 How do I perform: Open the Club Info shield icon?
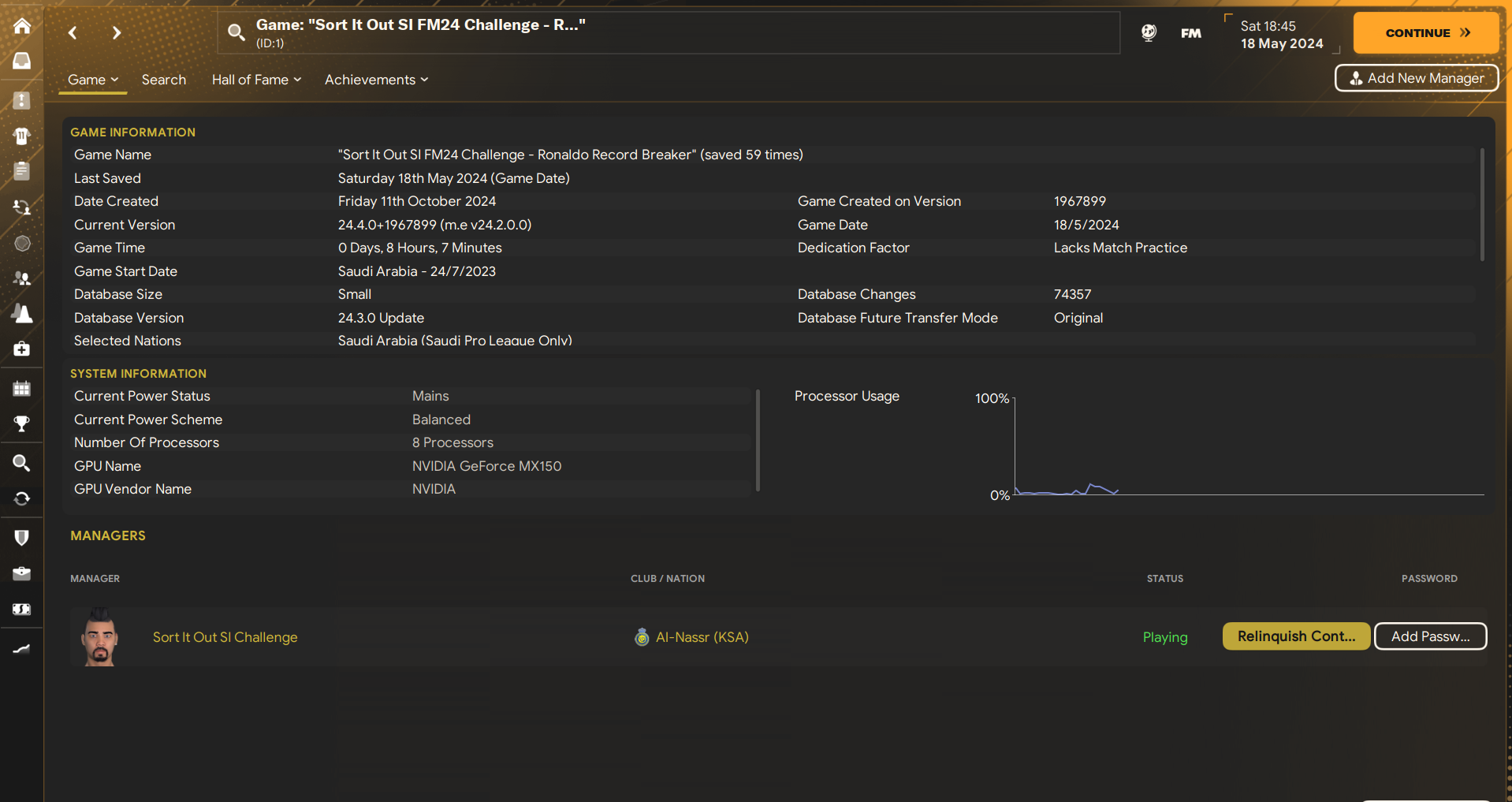pyautogui.click(x=22, y=538)
